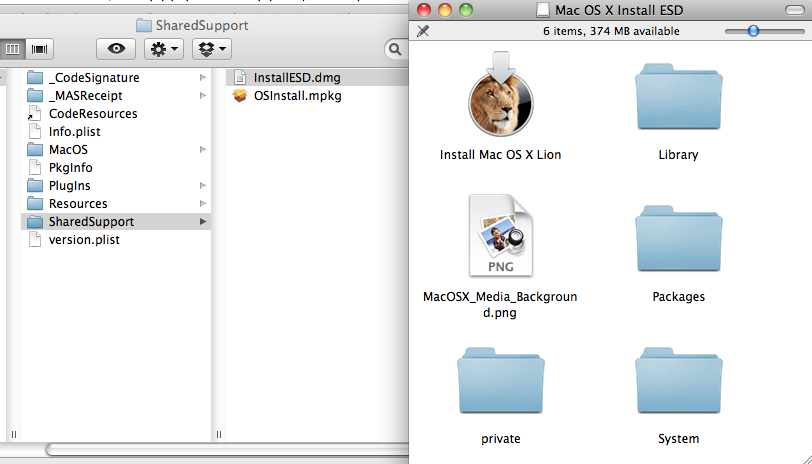Click "6 items, 374 MB available" status text
Screen dimensions: 812x464
[611, 31]
